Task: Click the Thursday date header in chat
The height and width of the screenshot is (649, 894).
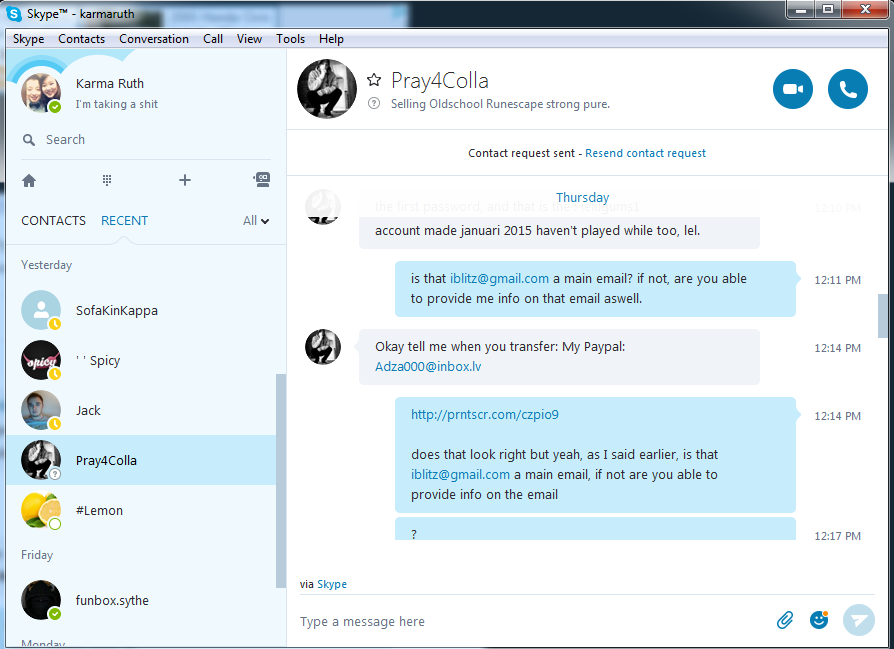Action: pos(583,197)
